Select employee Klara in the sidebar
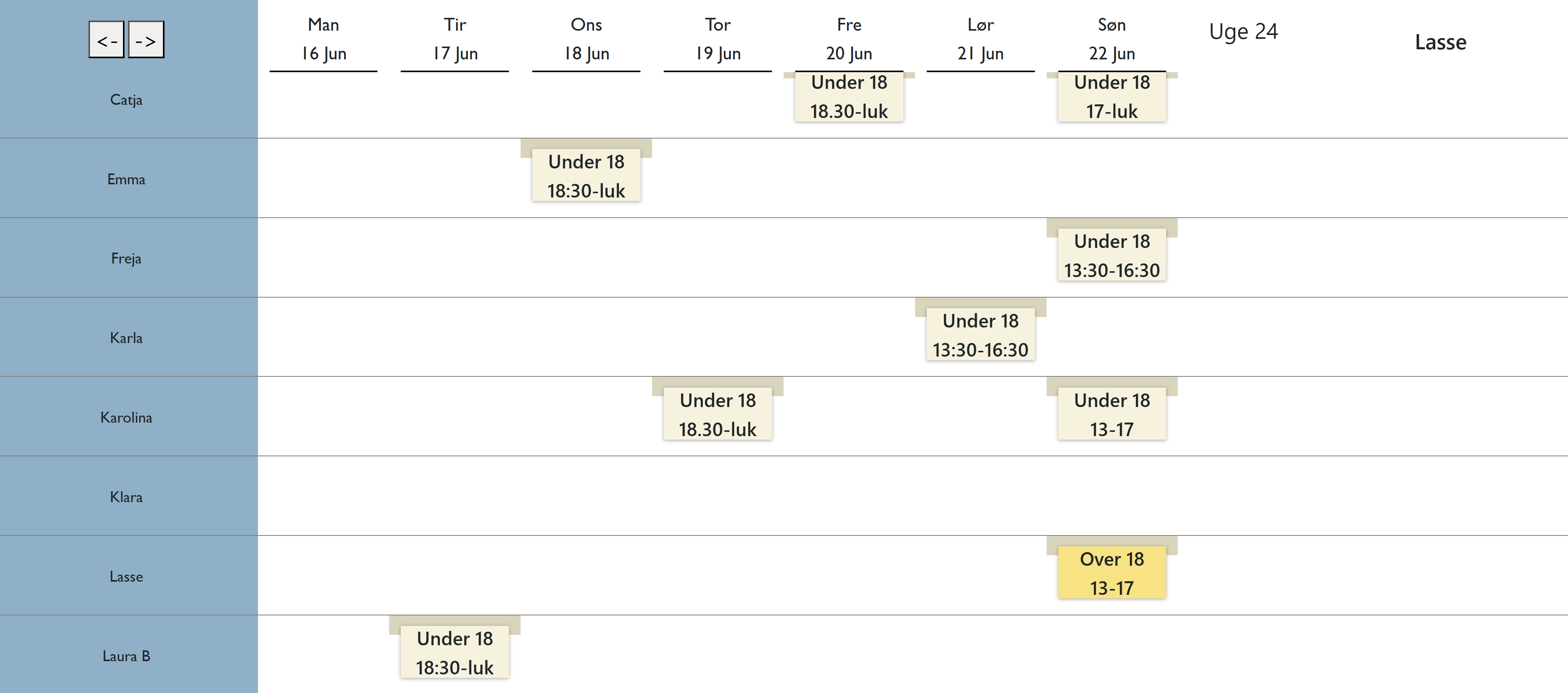 tap(126, 497)
